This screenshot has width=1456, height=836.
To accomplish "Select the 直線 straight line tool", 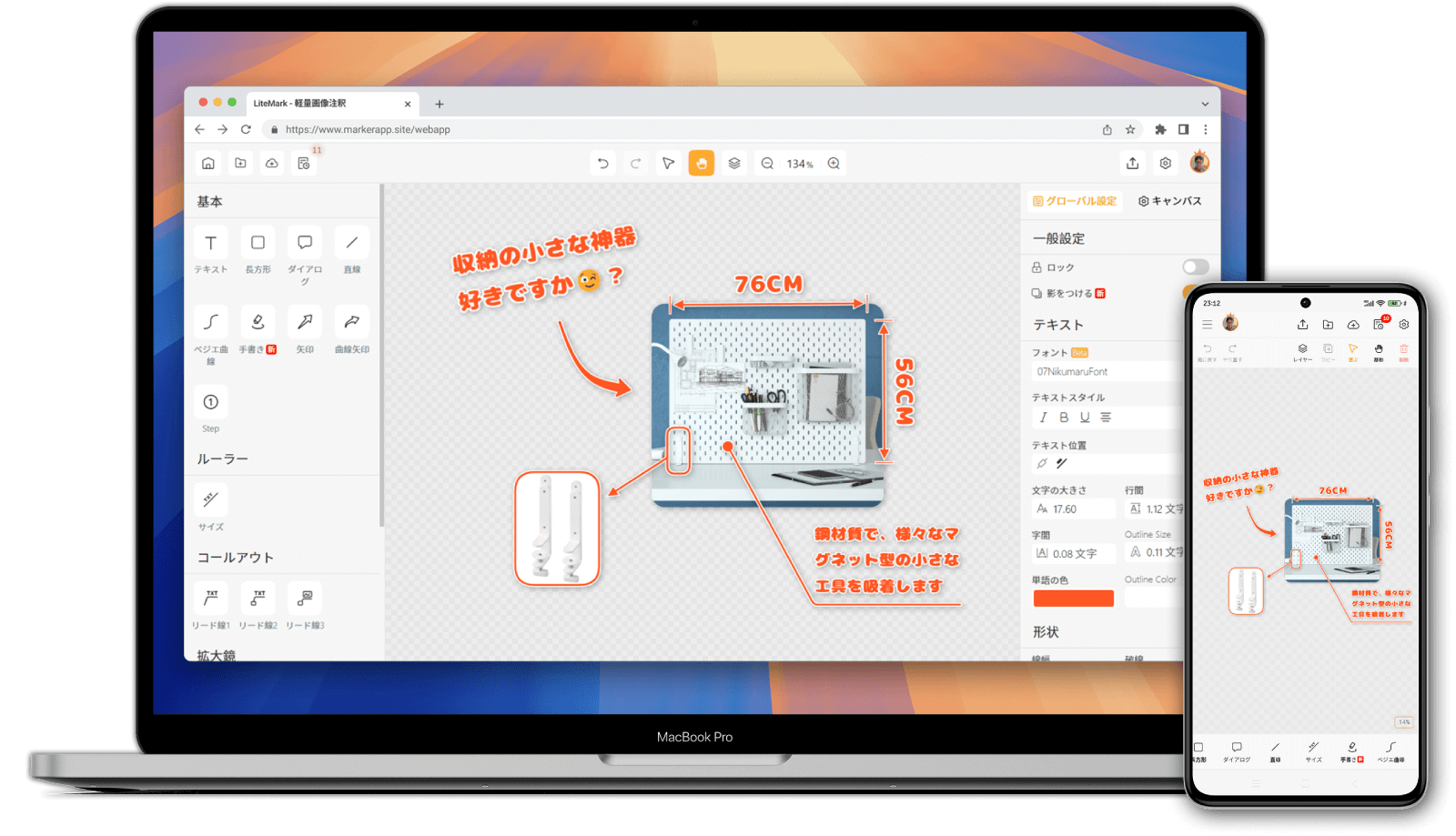I will (x=352, y=243).
